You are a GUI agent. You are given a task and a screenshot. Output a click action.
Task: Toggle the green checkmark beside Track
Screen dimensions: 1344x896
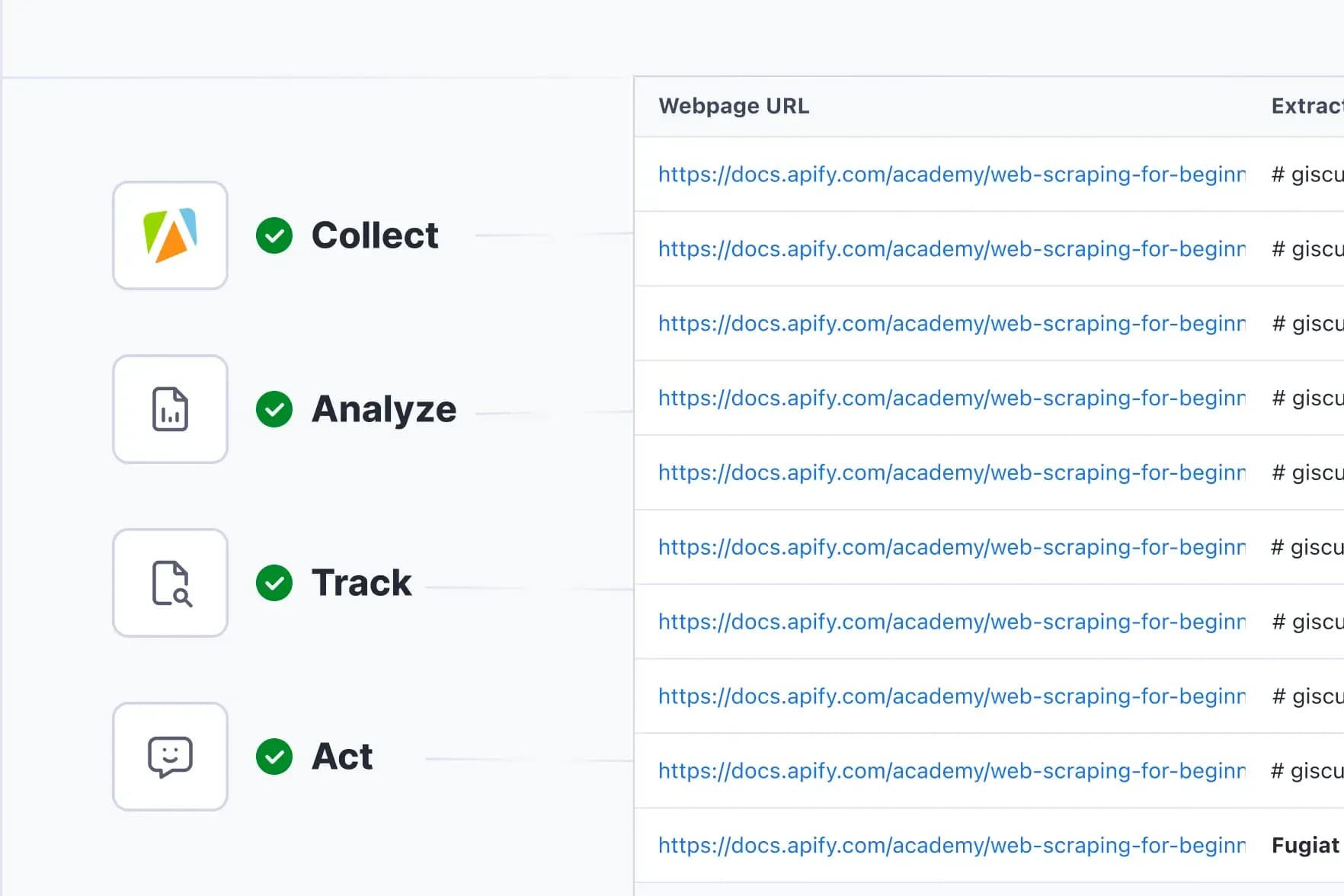coord(274,583)
